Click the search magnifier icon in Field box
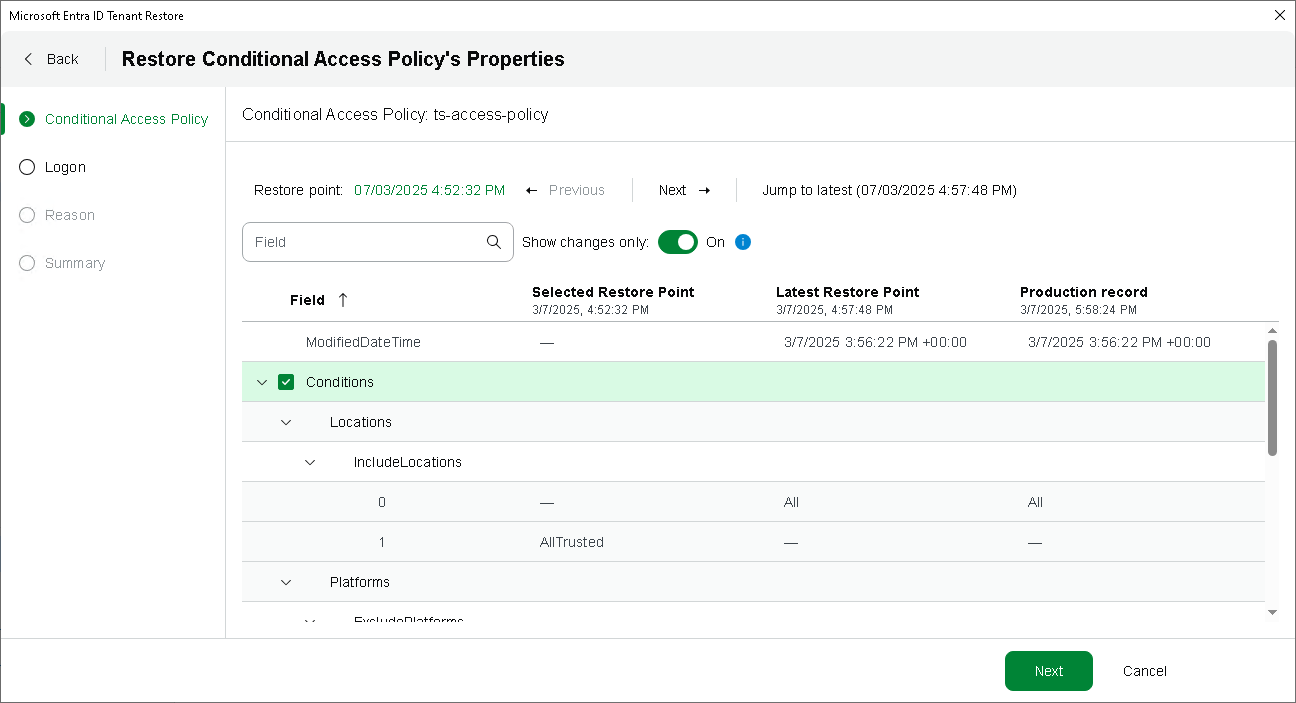Screen dimensions: 1296x703 (x=494, y=242)
